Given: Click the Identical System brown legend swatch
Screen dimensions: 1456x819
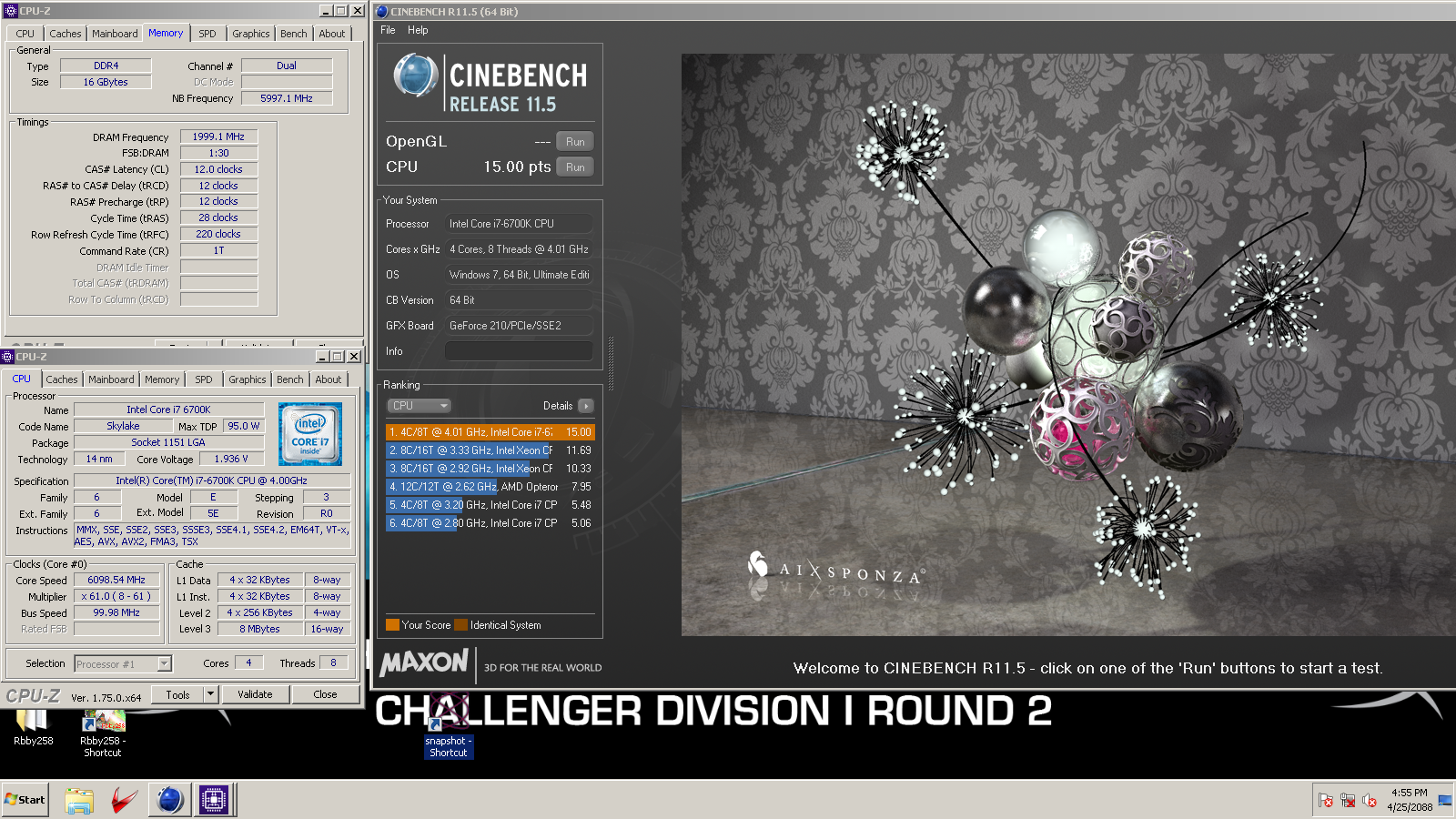Looking at the screenshot, I should coord(460,624).
